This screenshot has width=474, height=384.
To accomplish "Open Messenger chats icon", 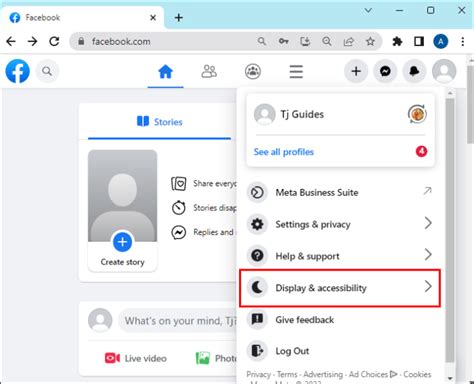I will click(x=385, y=71).
